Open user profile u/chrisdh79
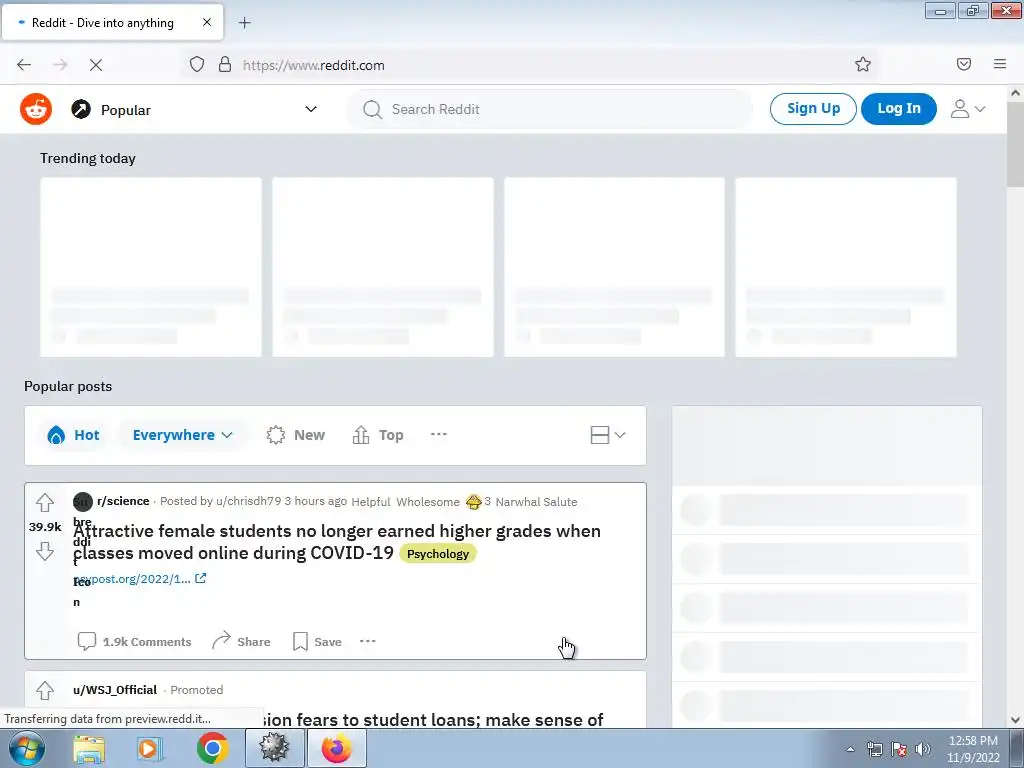 pos(248,501)
